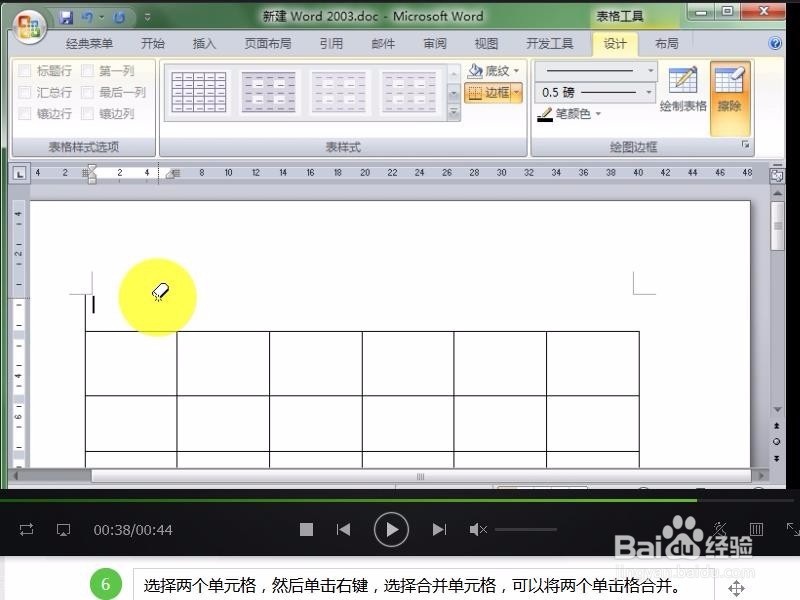800x600 pixels.
Task: Click the vertical scrollbar thumb
Action: click(778, 226)
